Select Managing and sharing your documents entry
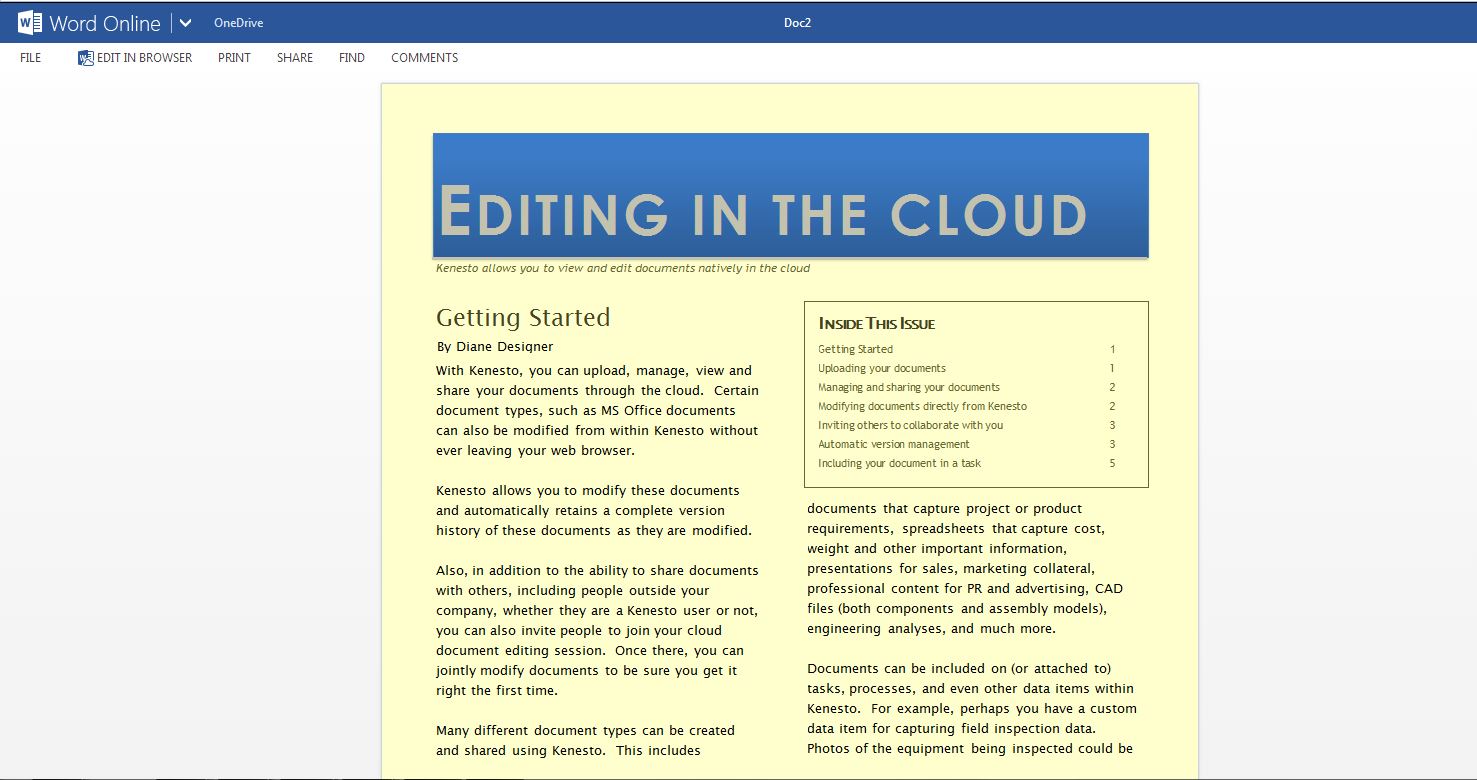 coord(909,387)
